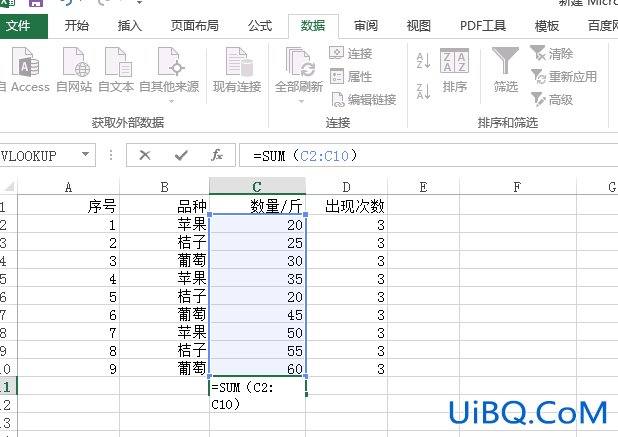Select the 数据 data tab
Screen dimensions: 618x437
[x=313, y=26]
